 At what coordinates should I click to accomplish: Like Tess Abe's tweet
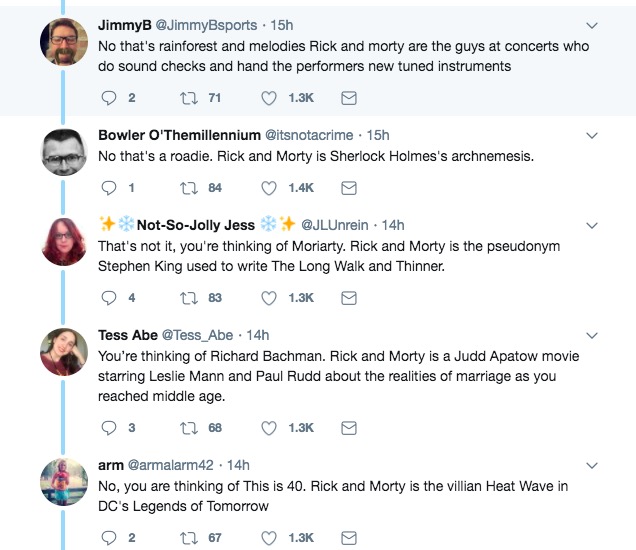point(269,427)
